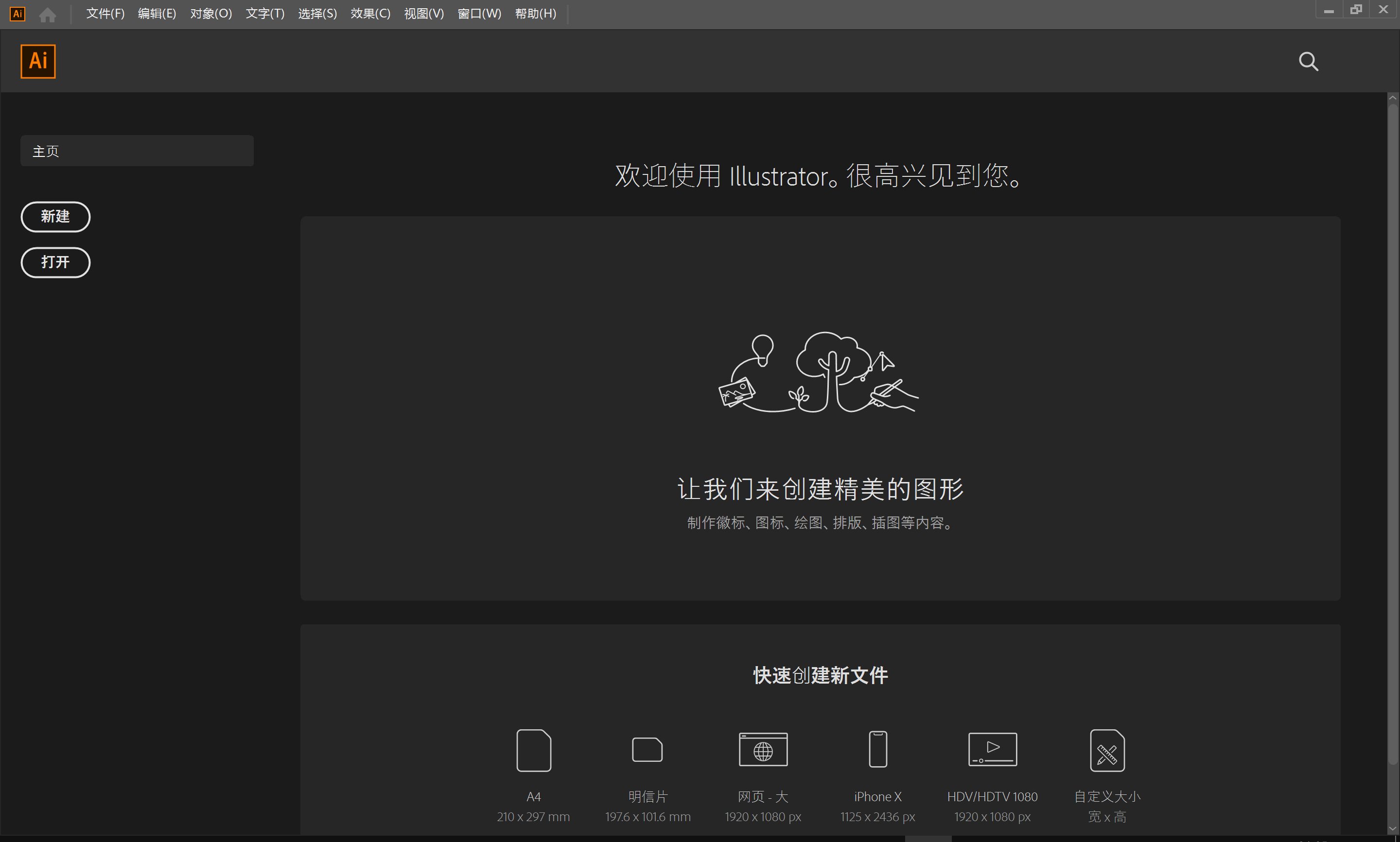Close the Illustrator window
1400x842 pixels.
pyautogui.click(x=1383, y=10)
